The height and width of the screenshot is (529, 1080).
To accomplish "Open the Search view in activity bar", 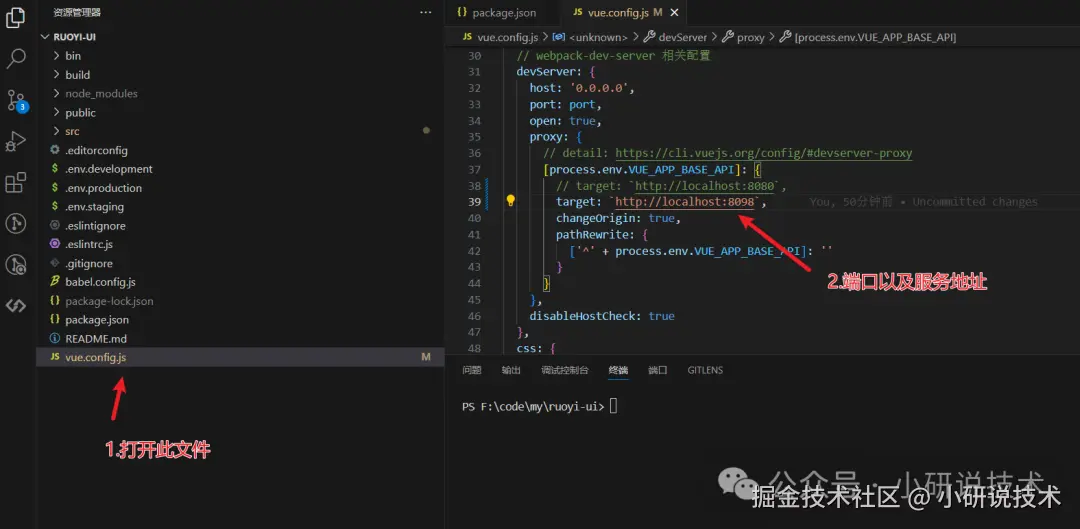I will tap(16, 59).
